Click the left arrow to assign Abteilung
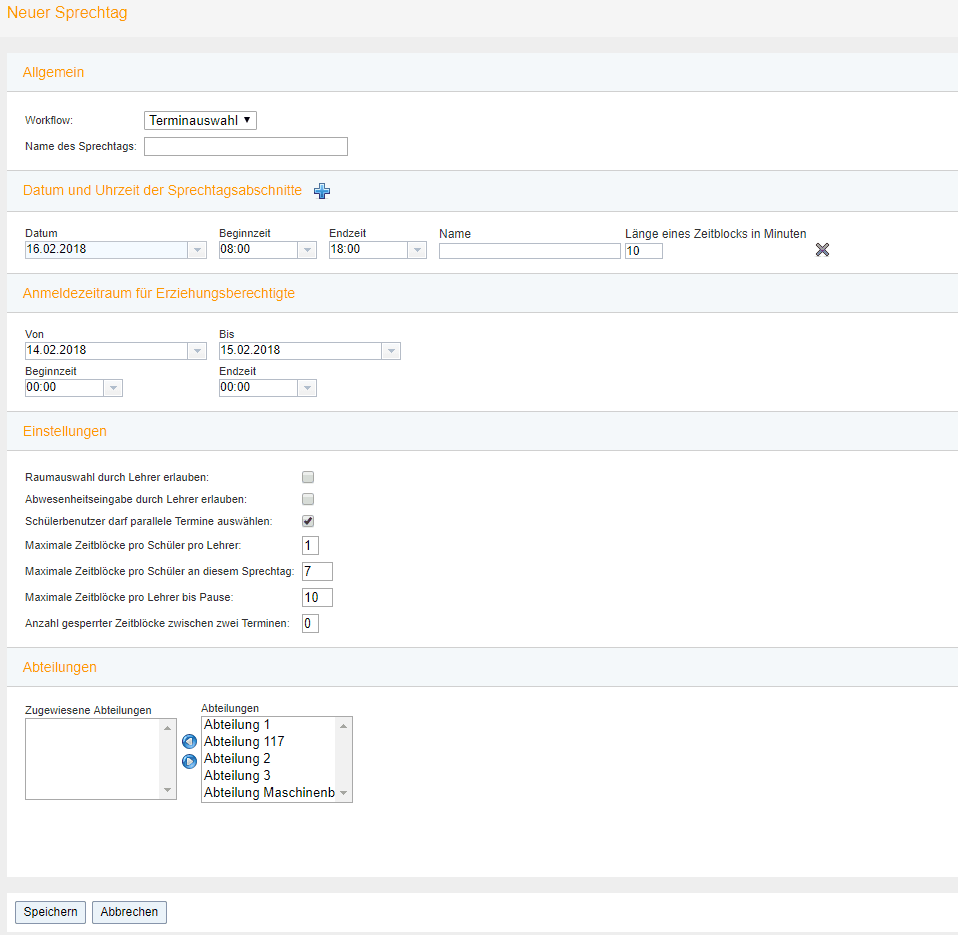 point(189,742)
